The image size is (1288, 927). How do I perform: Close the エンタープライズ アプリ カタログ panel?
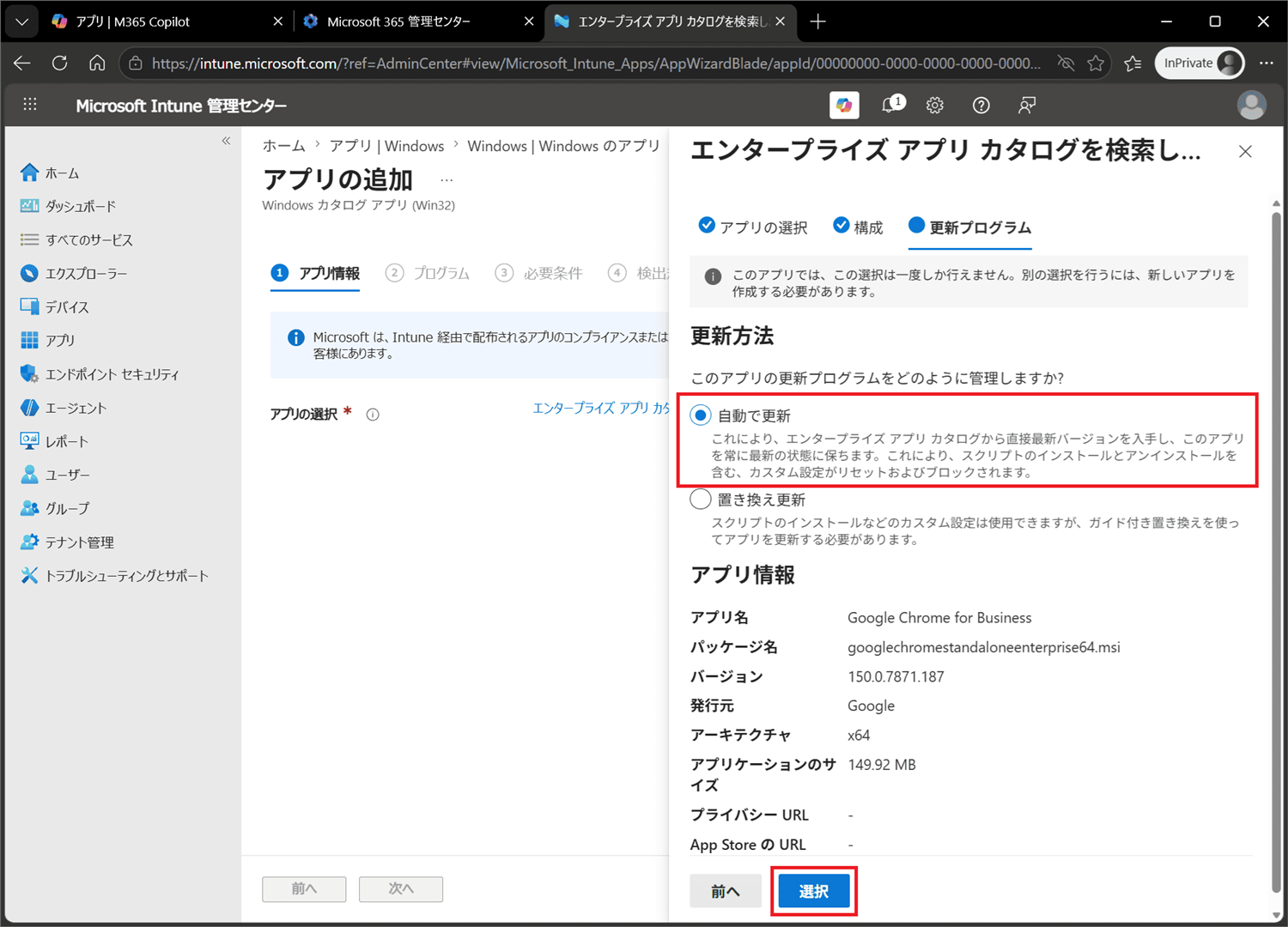click(1245, 152)
